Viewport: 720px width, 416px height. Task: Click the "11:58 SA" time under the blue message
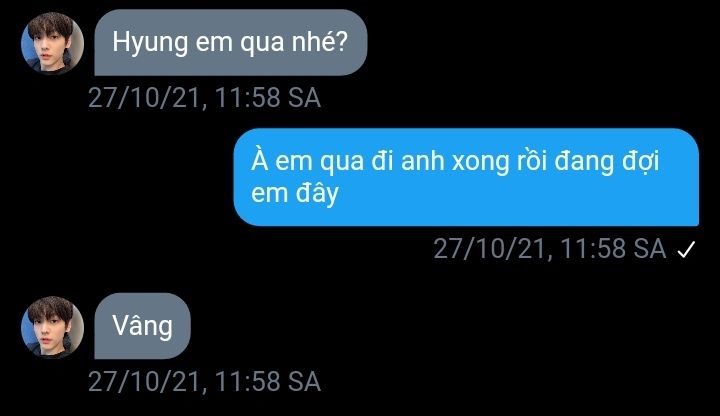pyautogui.click(x=613, y=249)
